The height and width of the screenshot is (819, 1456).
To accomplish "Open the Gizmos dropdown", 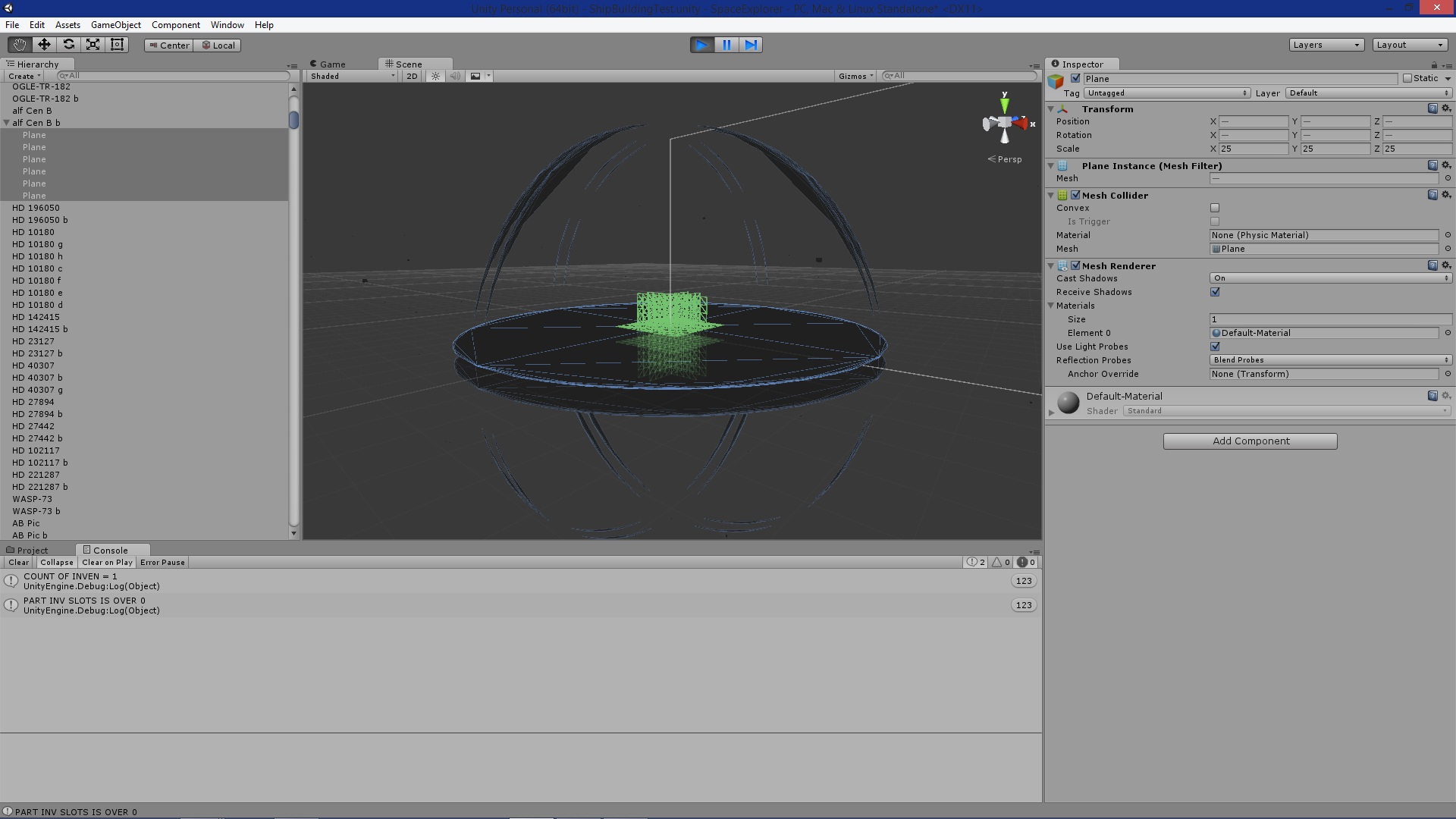I will pyautogui.click(x=856, y=76).
